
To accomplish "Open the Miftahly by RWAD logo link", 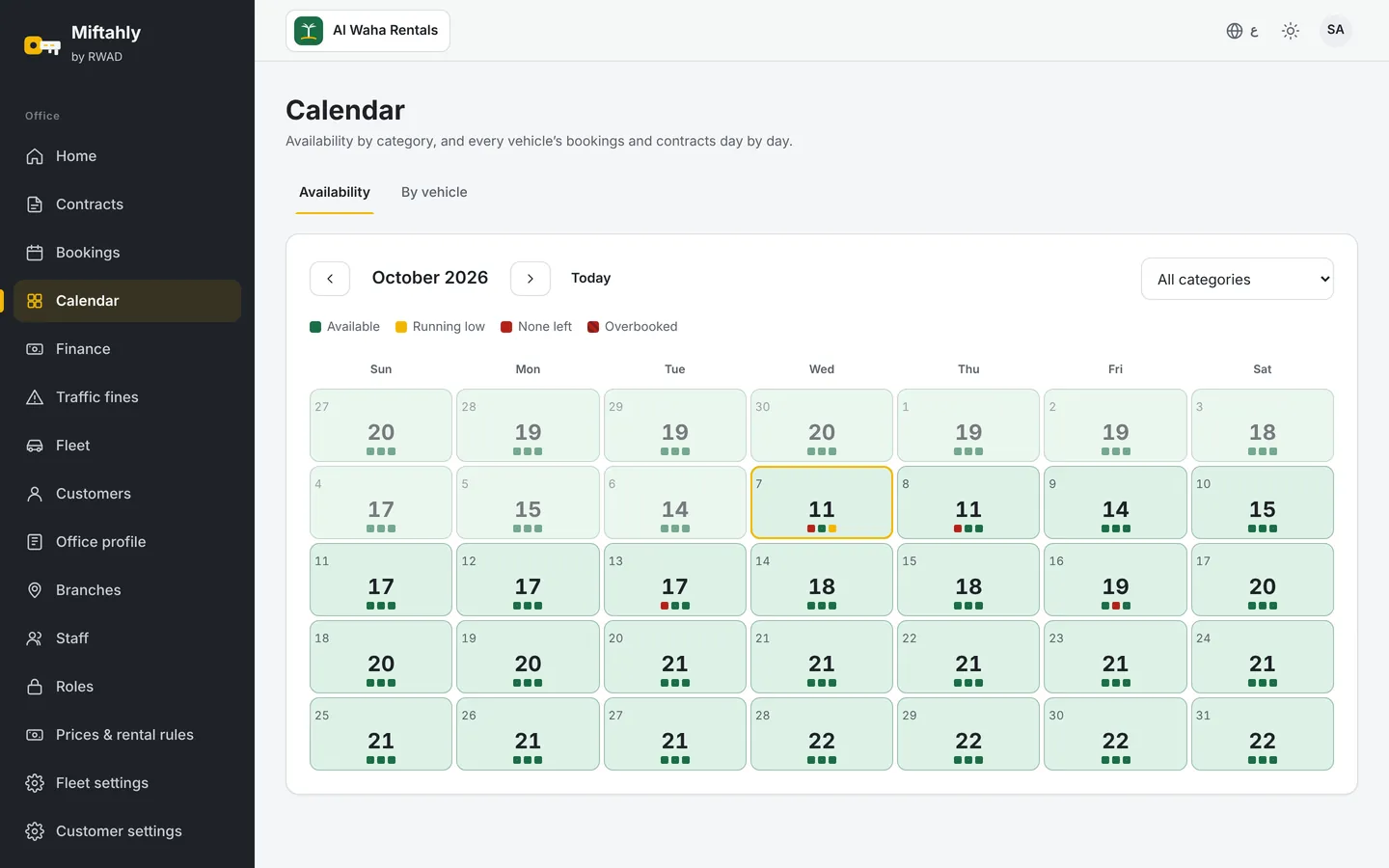I will (x=83, y=43).
